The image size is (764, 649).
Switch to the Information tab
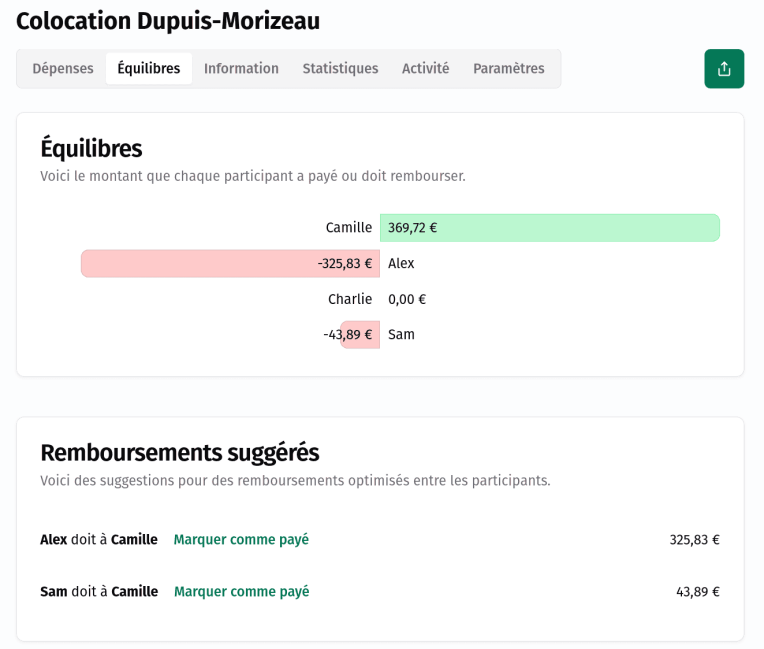[241, 69]
